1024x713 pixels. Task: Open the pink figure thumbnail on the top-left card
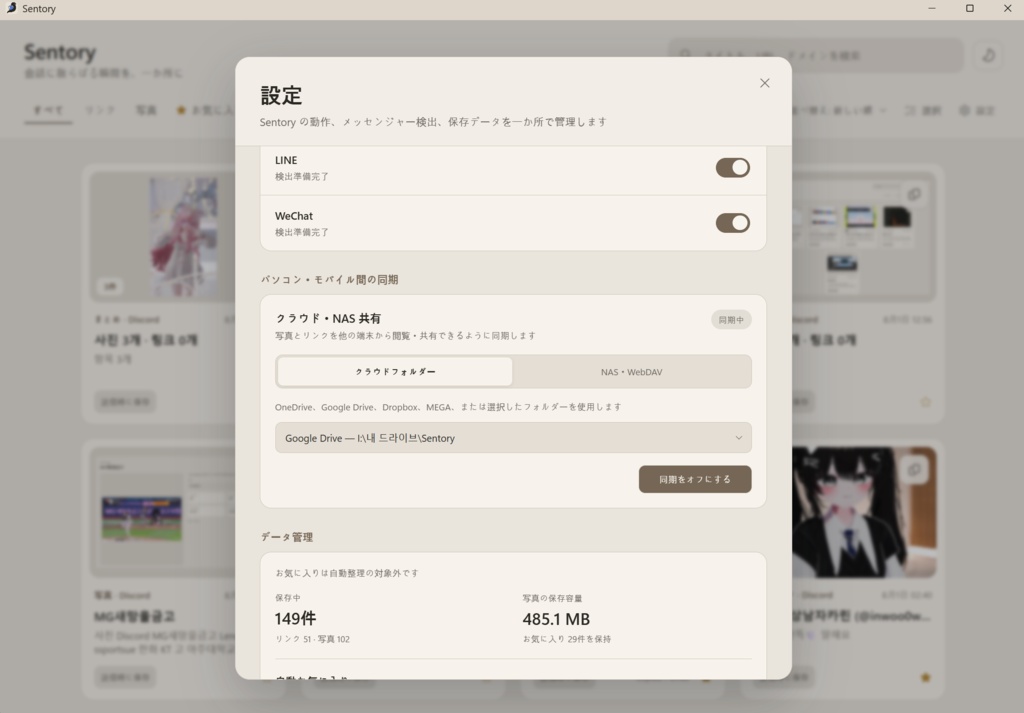[163, 236]
